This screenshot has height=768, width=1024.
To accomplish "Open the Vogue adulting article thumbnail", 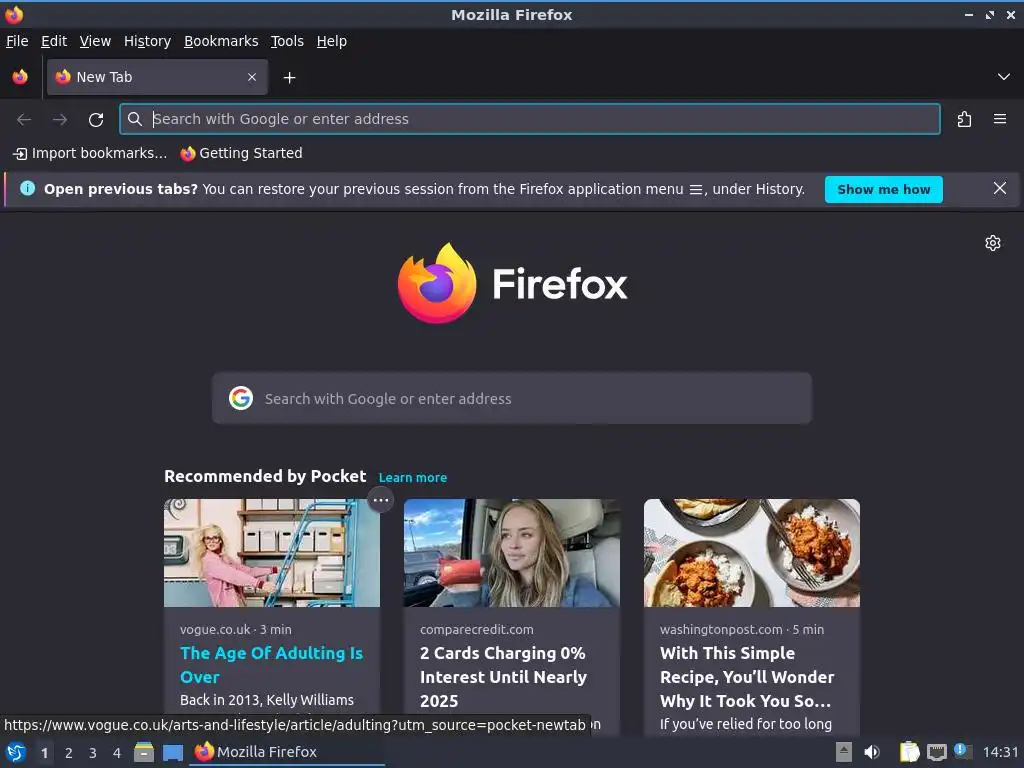I will (x=272, y=553).
